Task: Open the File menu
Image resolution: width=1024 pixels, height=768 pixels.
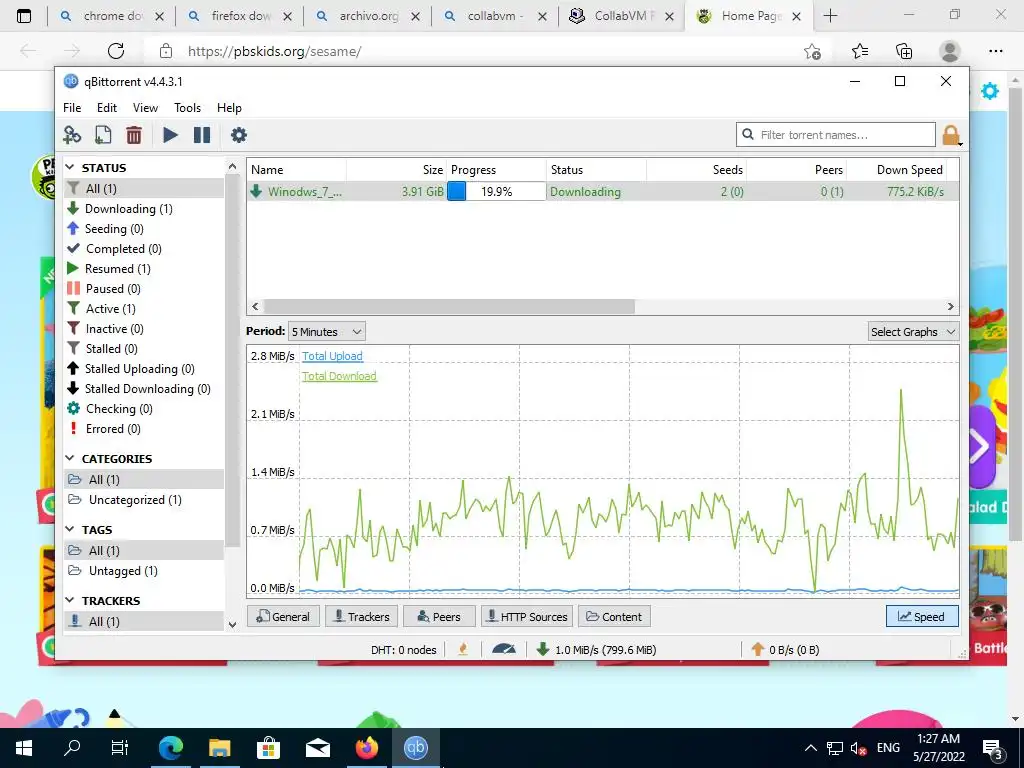Action: tap(72, 108)
